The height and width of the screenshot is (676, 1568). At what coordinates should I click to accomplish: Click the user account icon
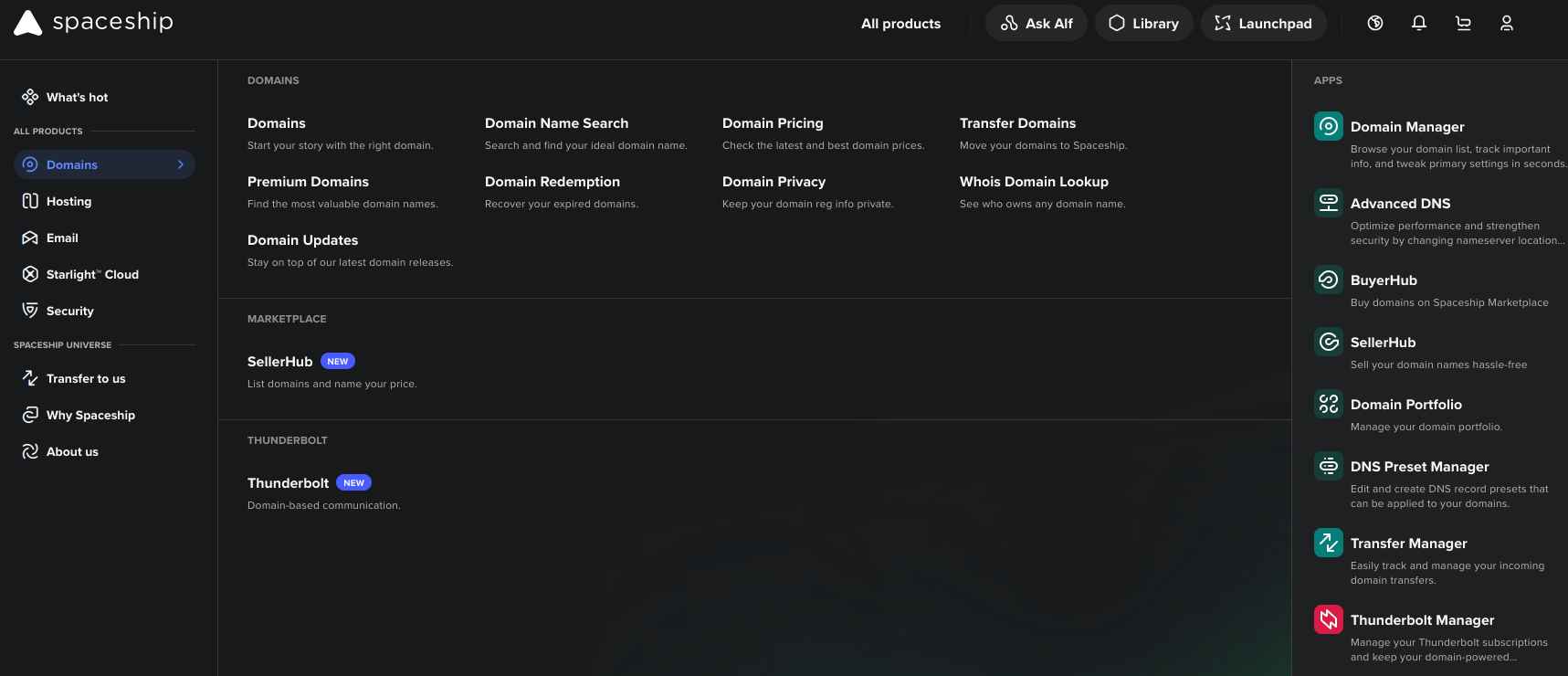1506,24
